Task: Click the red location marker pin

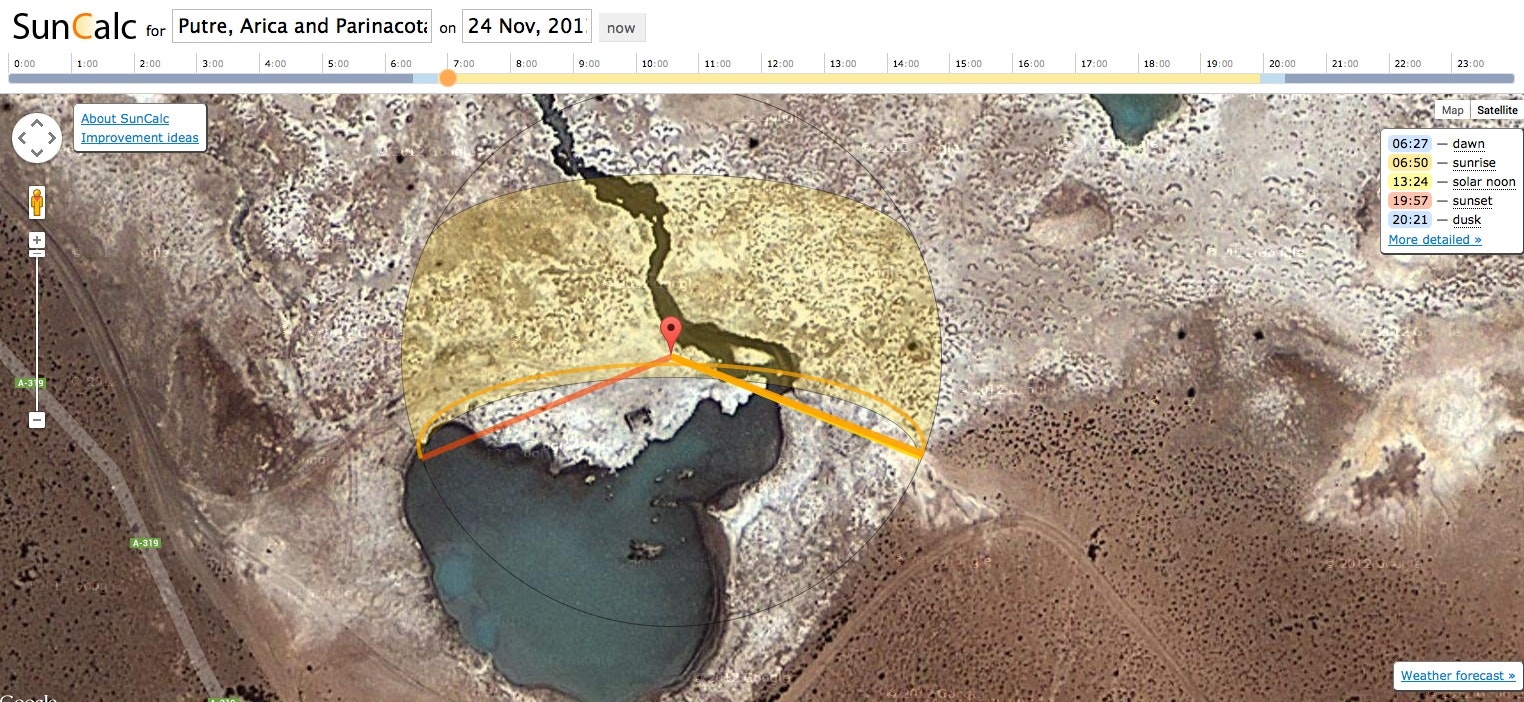Action: 672,334
